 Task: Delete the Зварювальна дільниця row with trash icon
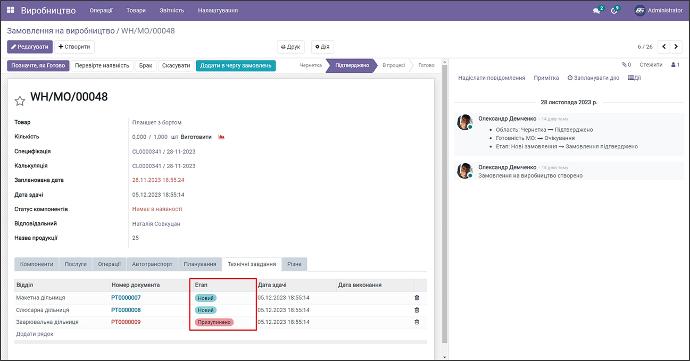coord(417,322)
